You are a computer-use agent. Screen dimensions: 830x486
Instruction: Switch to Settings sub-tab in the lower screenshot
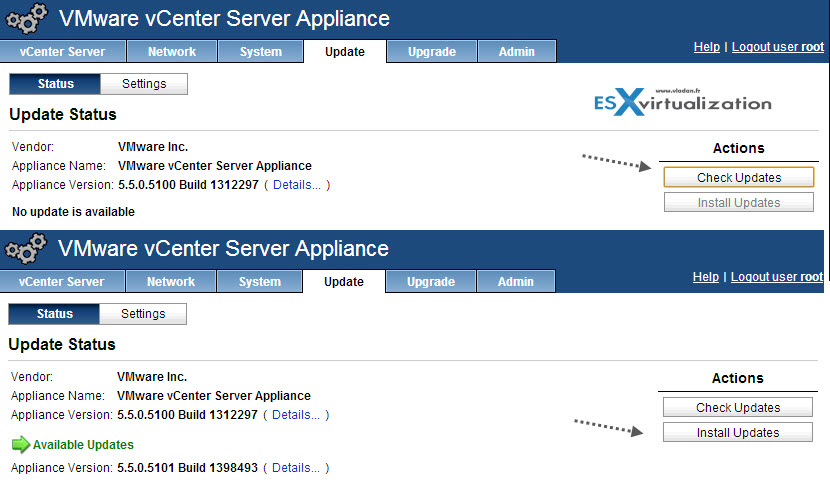[x=143, y=313]
